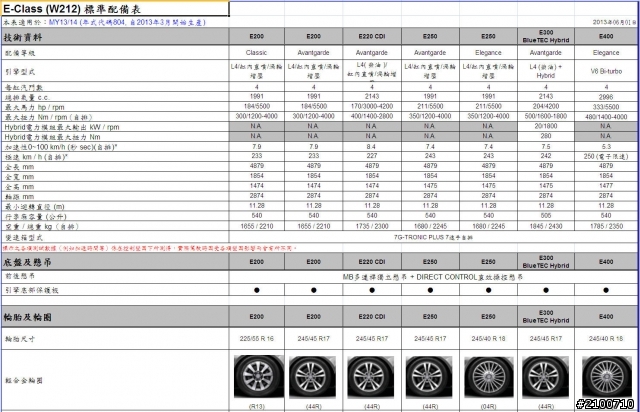Viewport: 640px width, 412px height.
Task: Click the E400 bullet in 引擎底部保護板 row
Action: pos(606,290)
